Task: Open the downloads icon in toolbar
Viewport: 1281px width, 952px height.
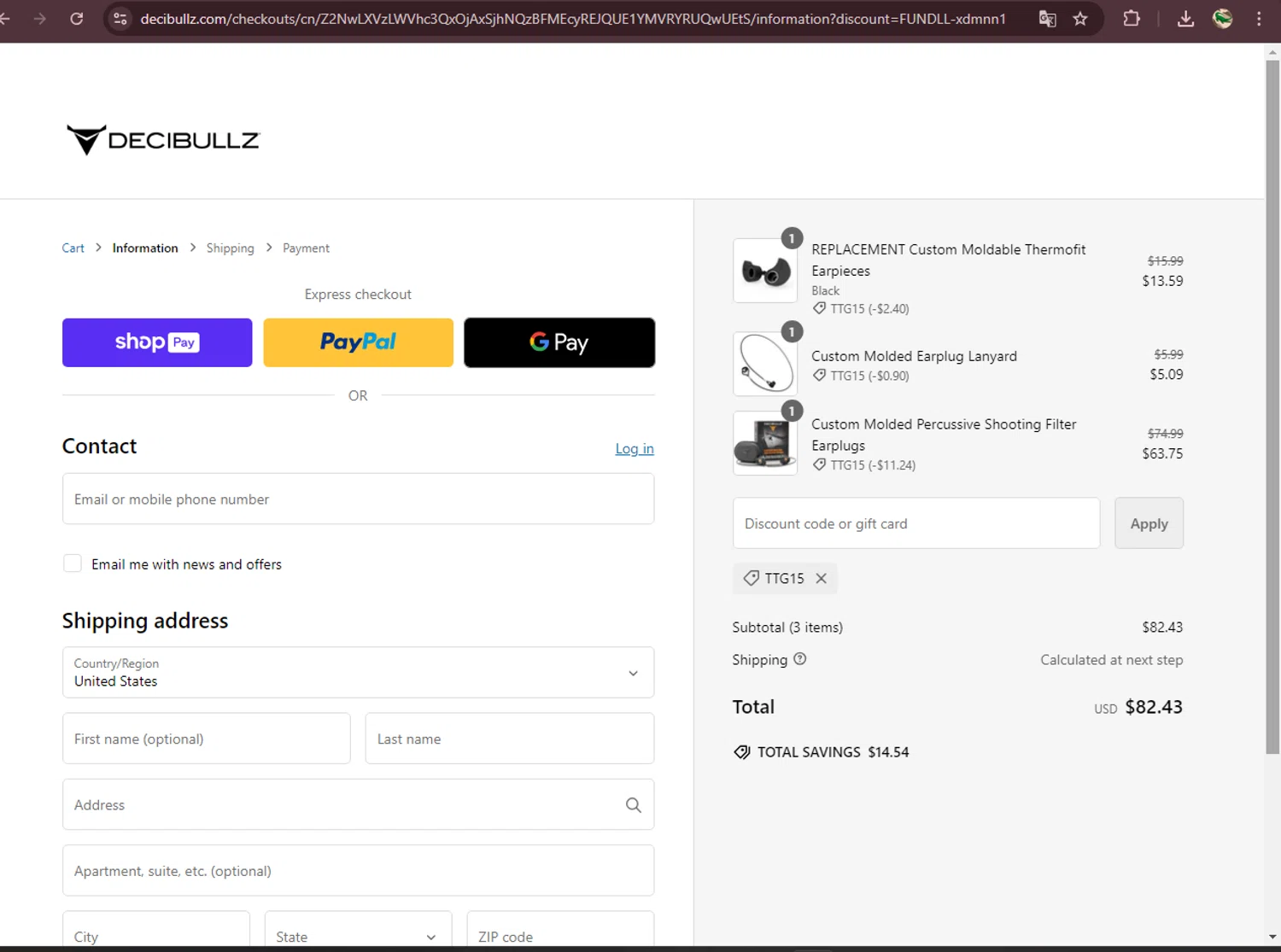Action: pos(1185,18)
